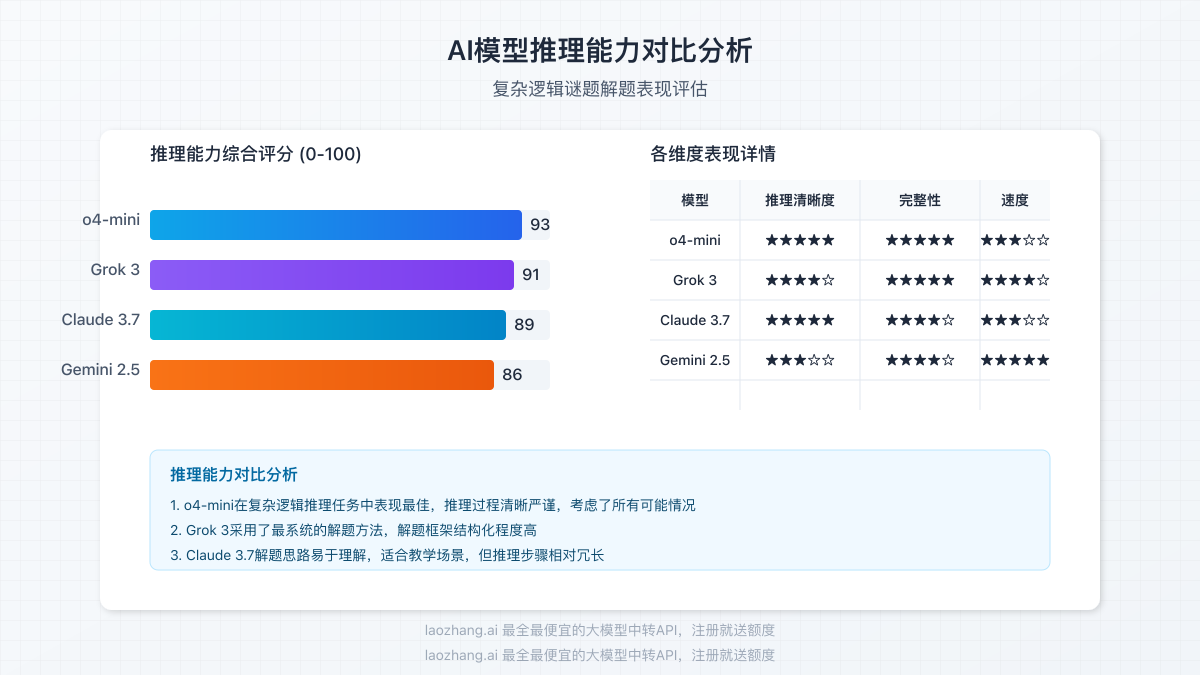Click the 推理清晰度 column header
This screenshot has width=1200, height=675.
800,200
